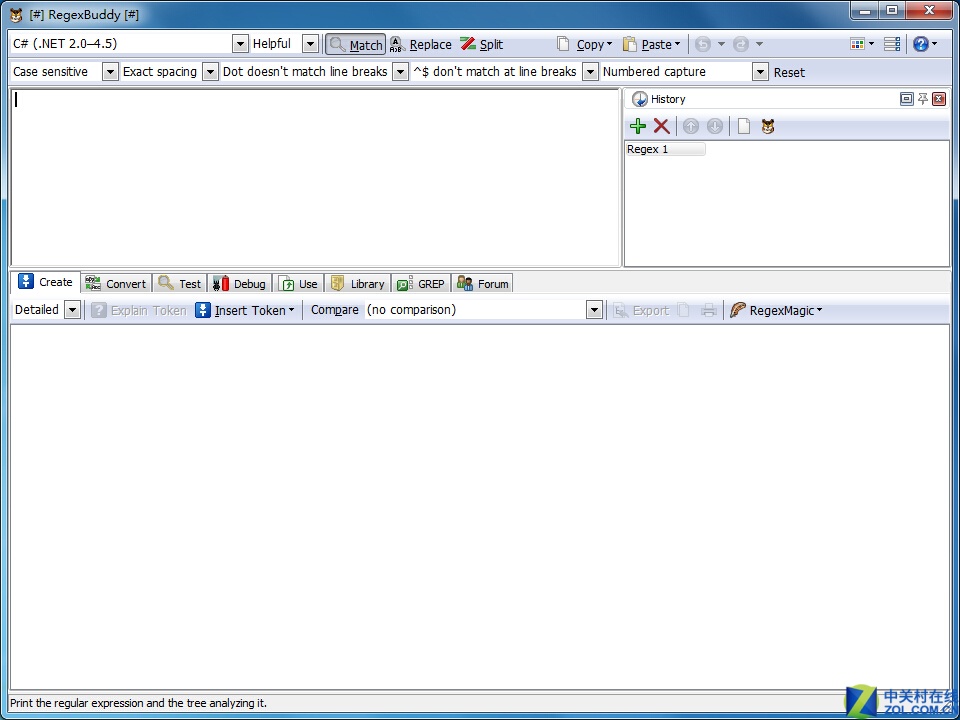
Task: Switch to the Debug tab
Action: 239,284
